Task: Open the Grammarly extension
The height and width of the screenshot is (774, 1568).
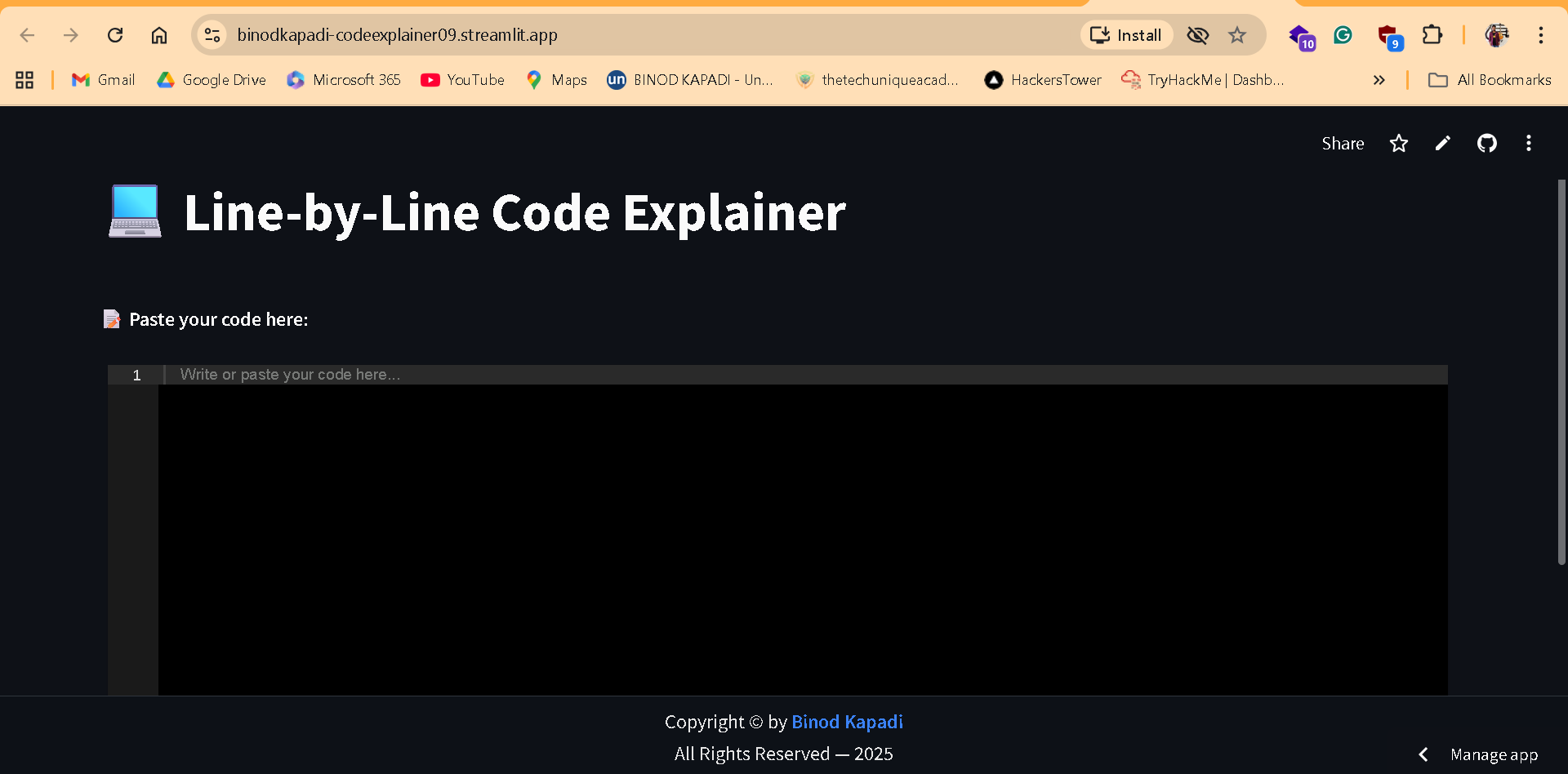Action: [1343, 35]
